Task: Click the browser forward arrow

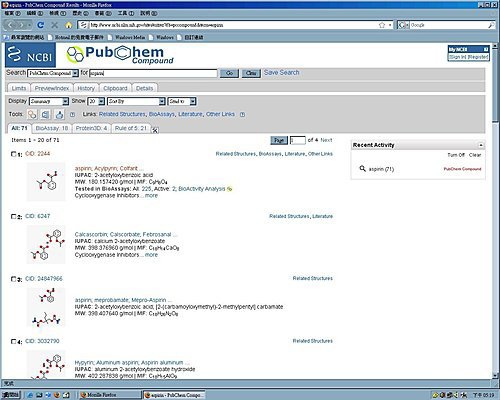Action: coord(22,25)
